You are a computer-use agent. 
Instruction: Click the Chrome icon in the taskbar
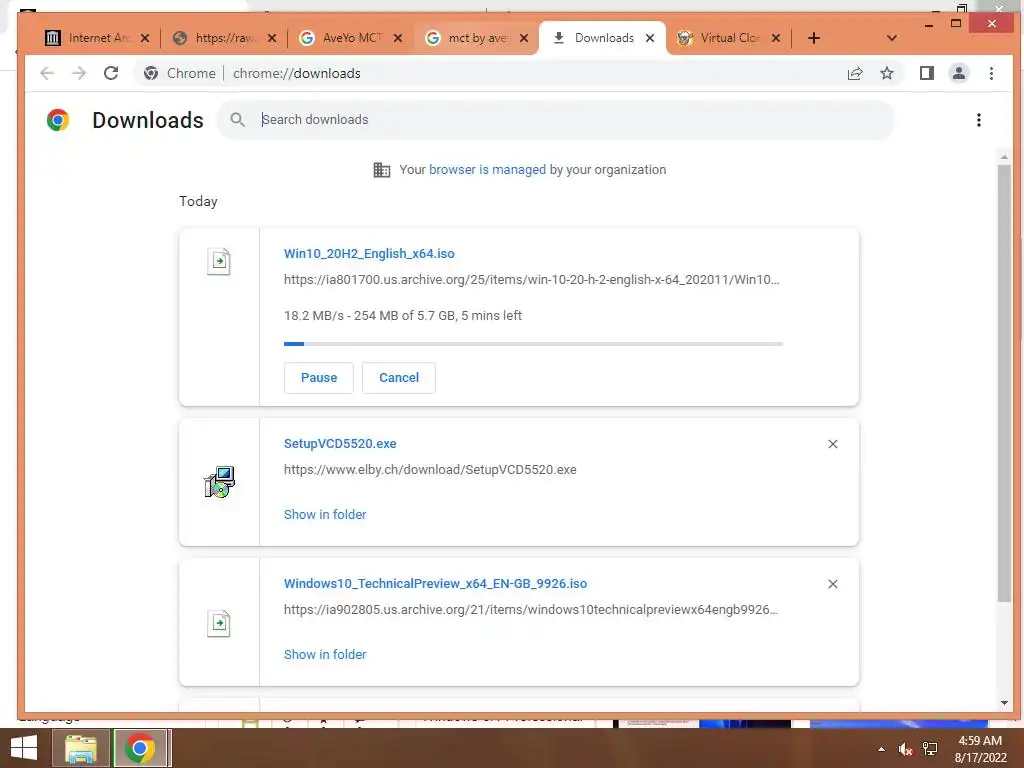pyautogui.click(x=140, y=748)
